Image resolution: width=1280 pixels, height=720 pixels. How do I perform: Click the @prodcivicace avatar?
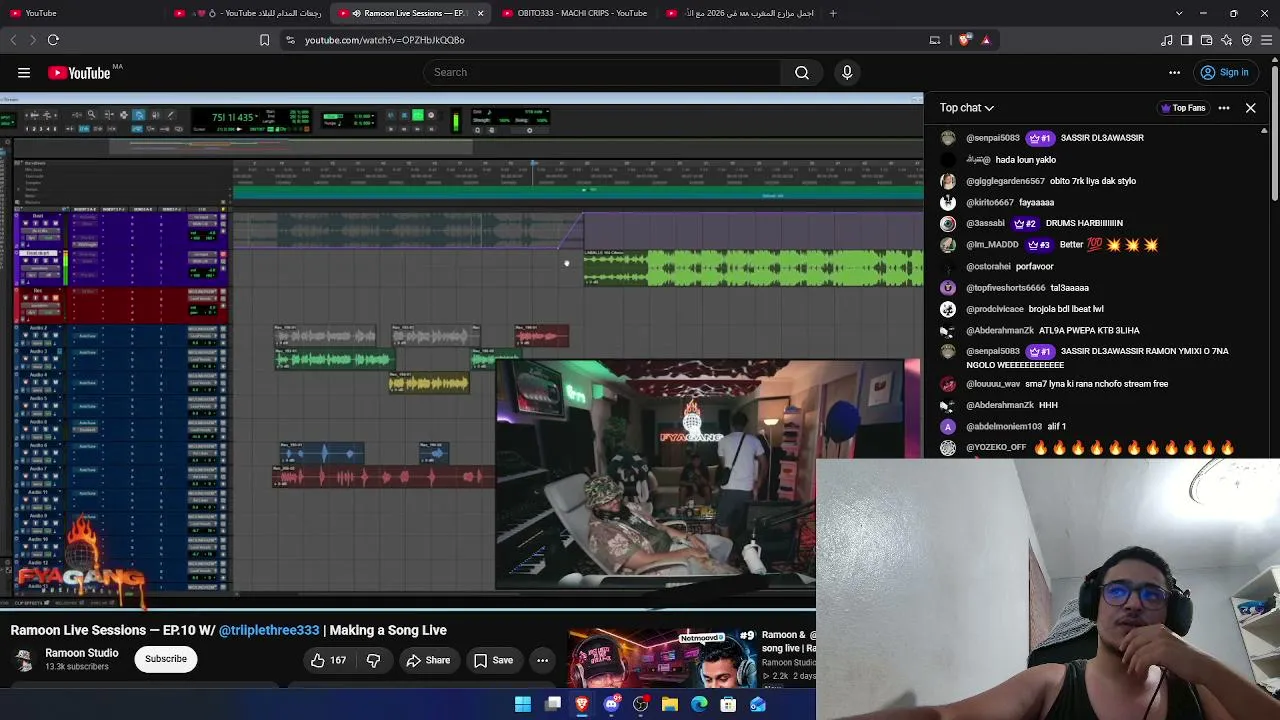coord(948,309)
